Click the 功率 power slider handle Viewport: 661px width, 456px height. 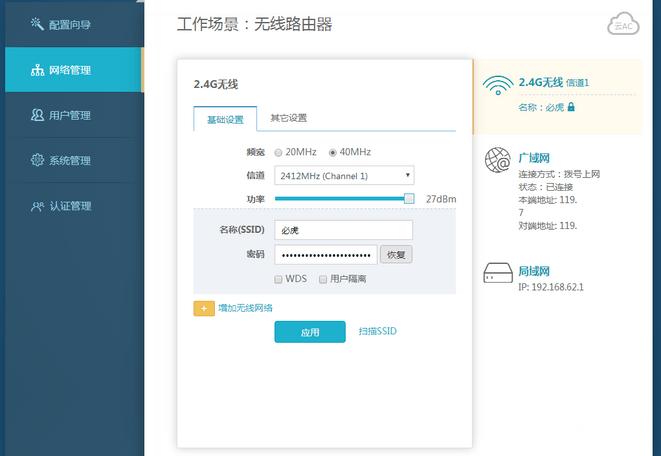pos(409,198)
